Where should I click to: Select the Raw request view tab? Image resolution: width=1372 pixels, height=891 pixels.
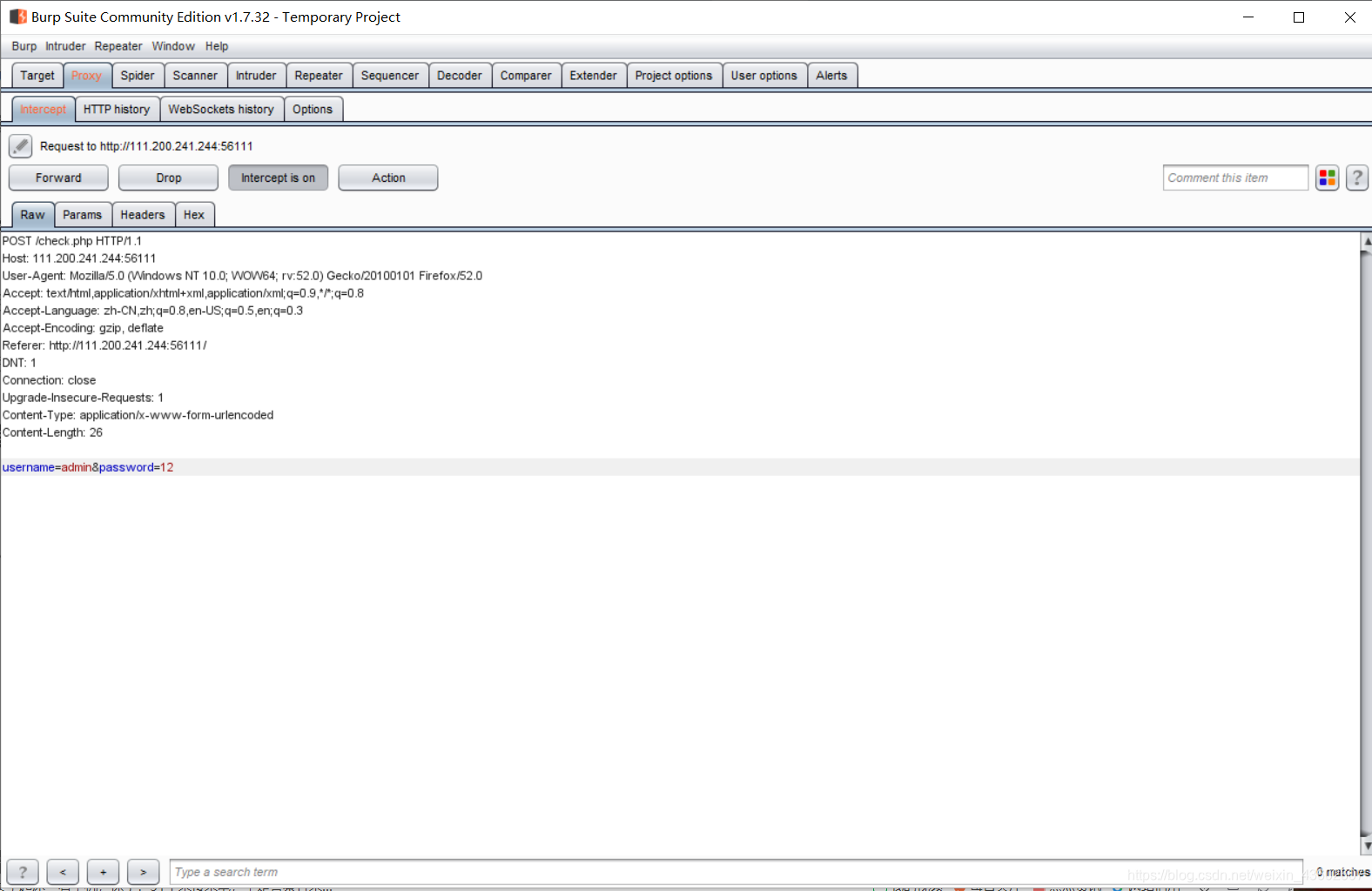pyautogui.click(x=32, y=215)
